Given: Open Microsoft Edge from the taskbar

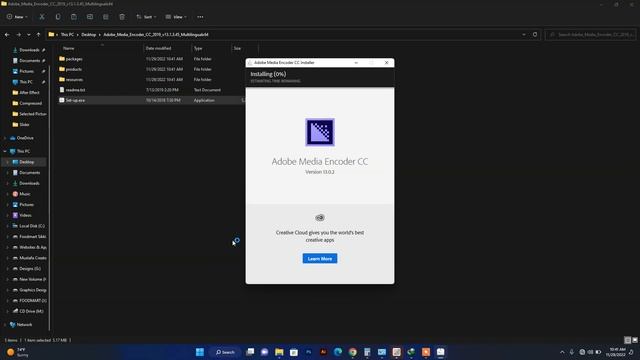Looking at the screenshot, I should click(x=338, y=352).
